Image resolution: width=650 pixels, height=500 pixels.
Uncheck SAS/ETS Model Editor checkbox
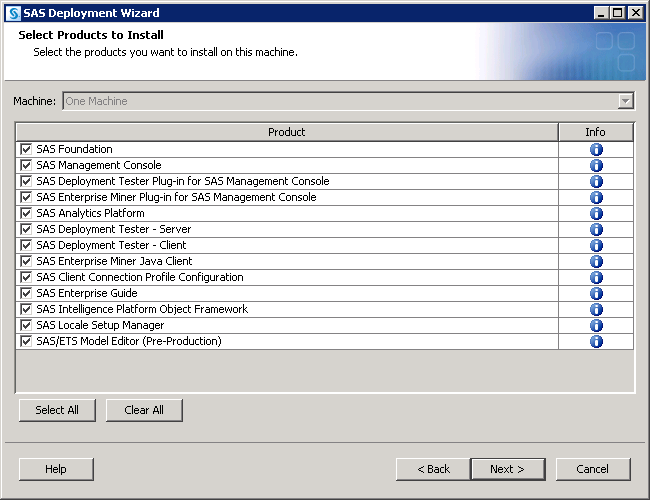click(x=26, y=341)
